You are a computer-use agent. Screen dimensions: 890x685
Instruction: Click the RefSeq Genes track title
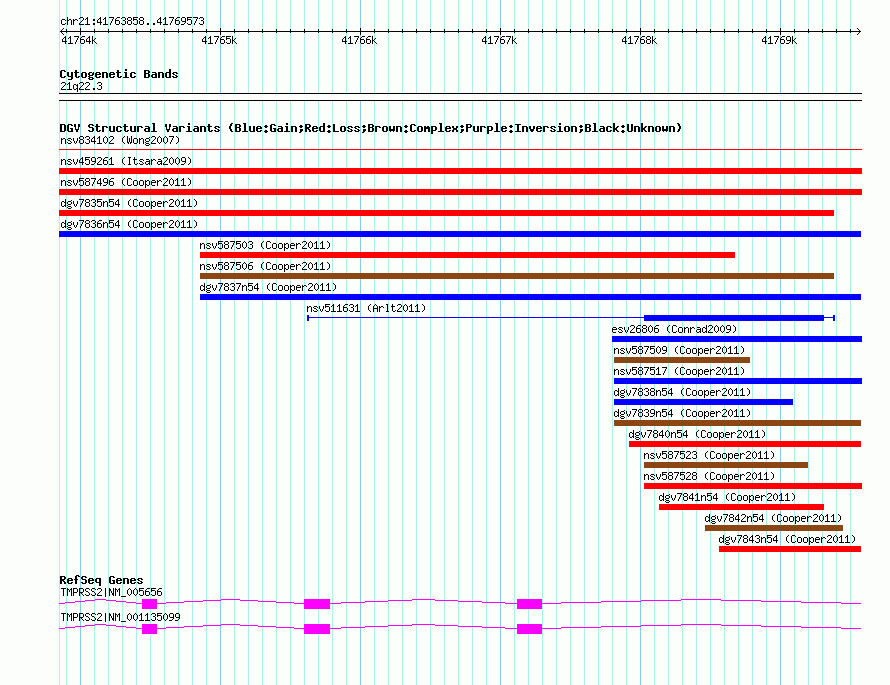[101, 580]
